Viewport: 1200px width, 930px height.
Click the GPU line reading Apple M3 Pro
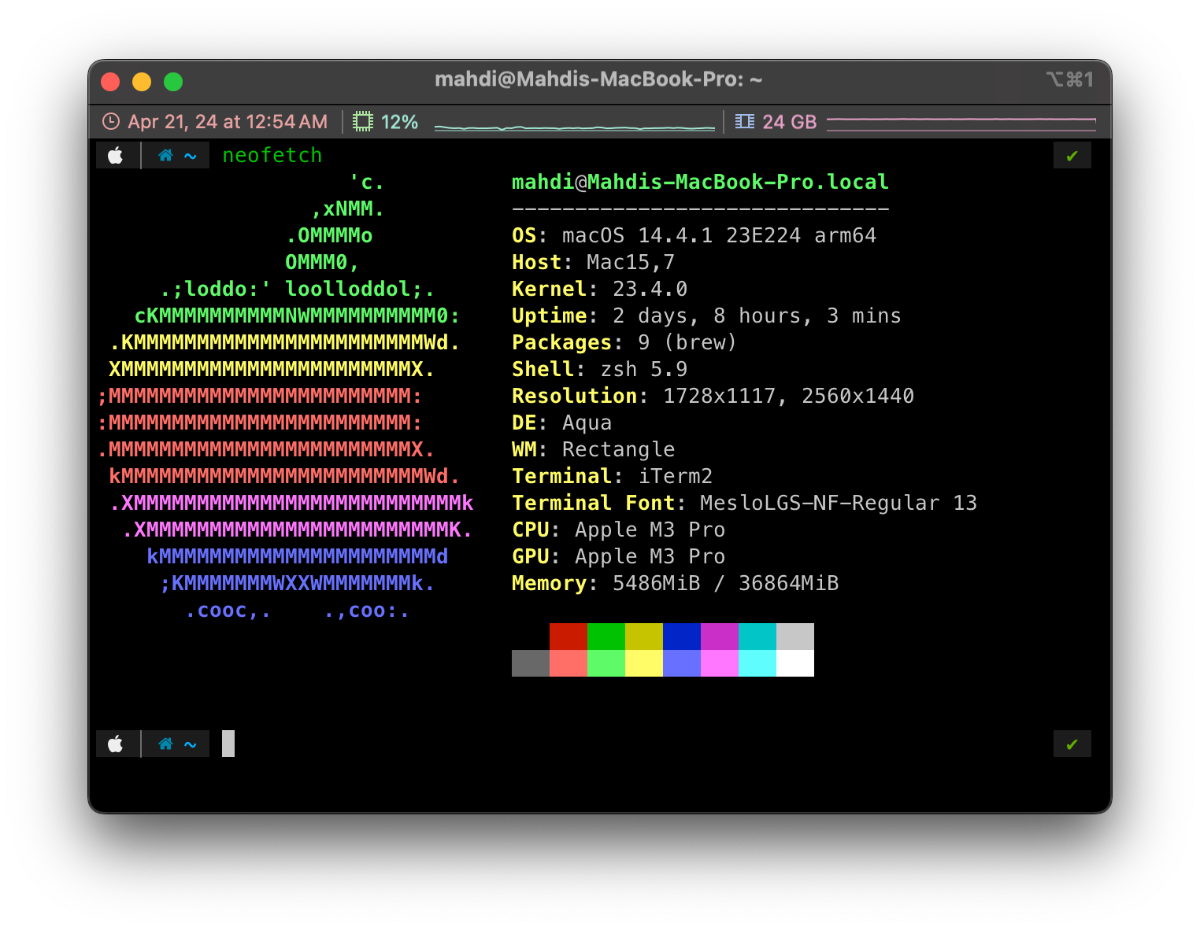619,556
